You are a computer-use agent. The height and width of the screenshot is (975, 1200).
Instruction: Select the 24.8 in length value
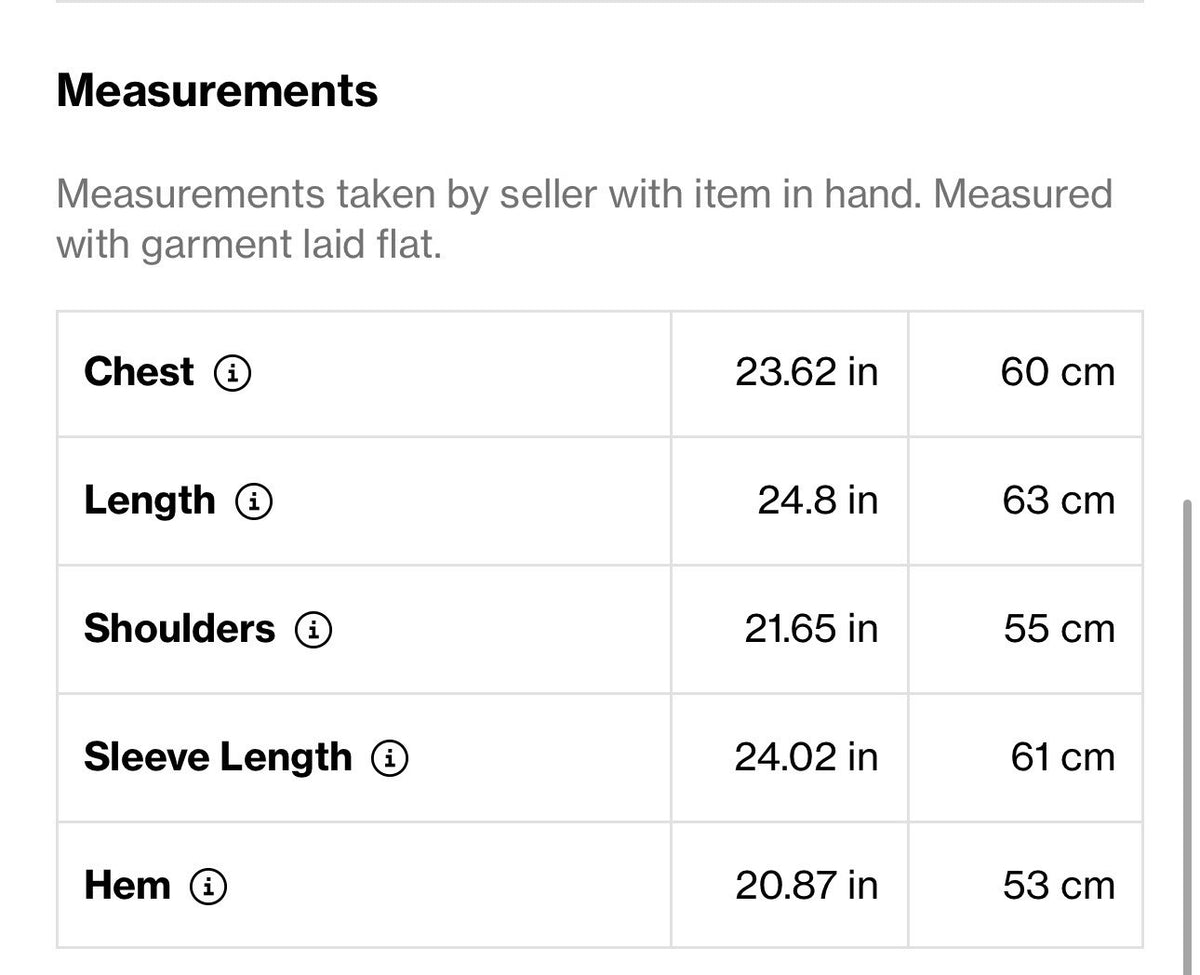pyautogui.click(x=818, y=500)
